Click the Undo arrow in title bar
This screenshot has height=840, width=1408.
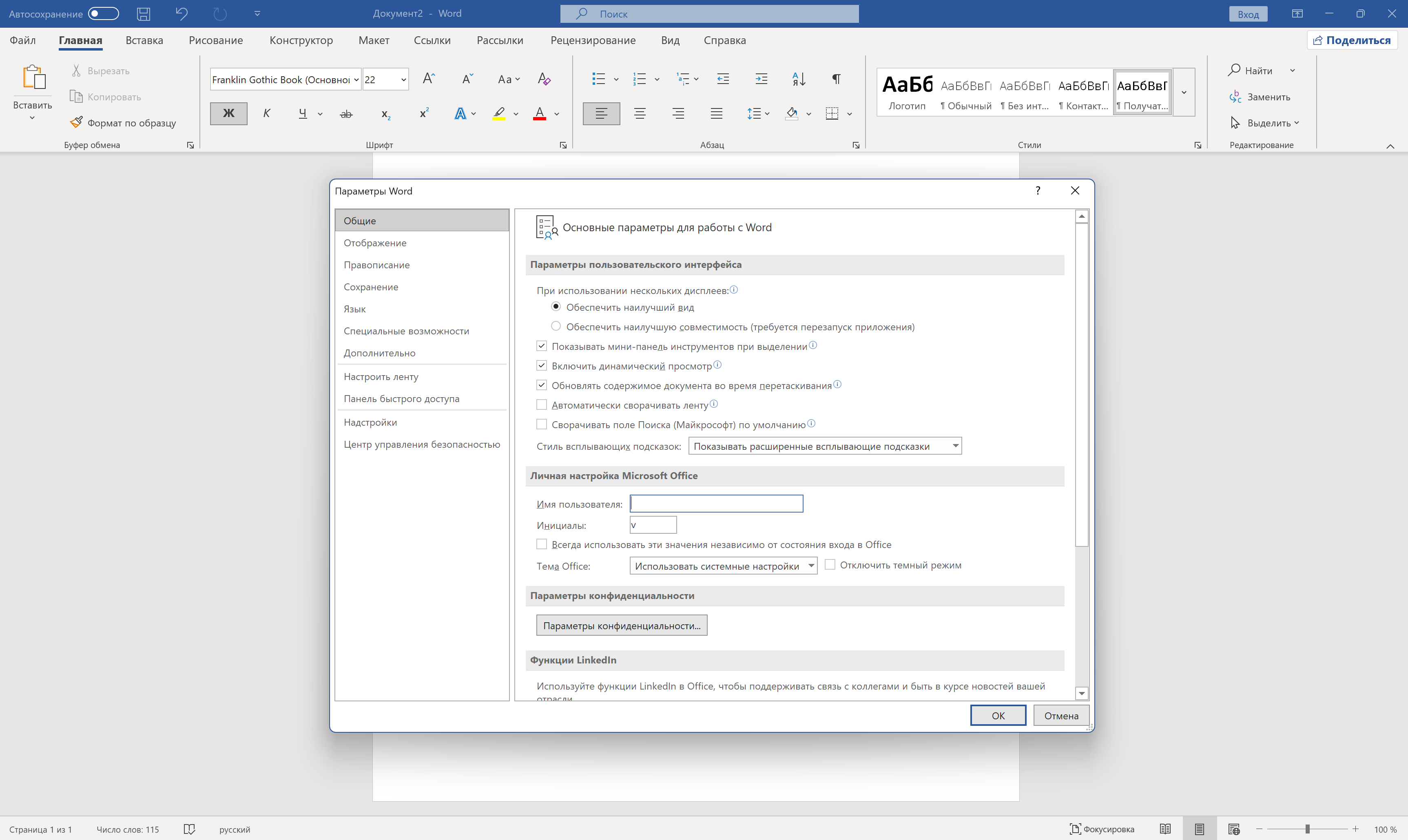click(x=181, y=13)
